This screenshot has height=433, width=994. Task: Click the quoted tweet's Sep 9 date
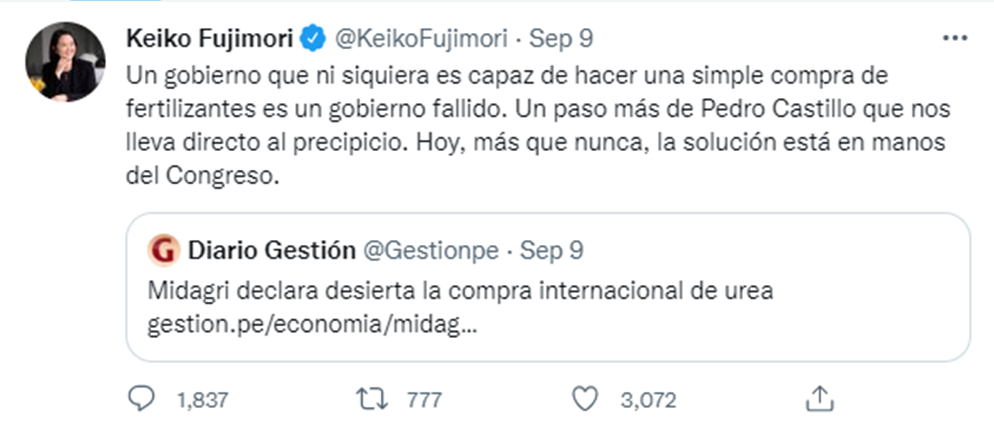point(552,248)
